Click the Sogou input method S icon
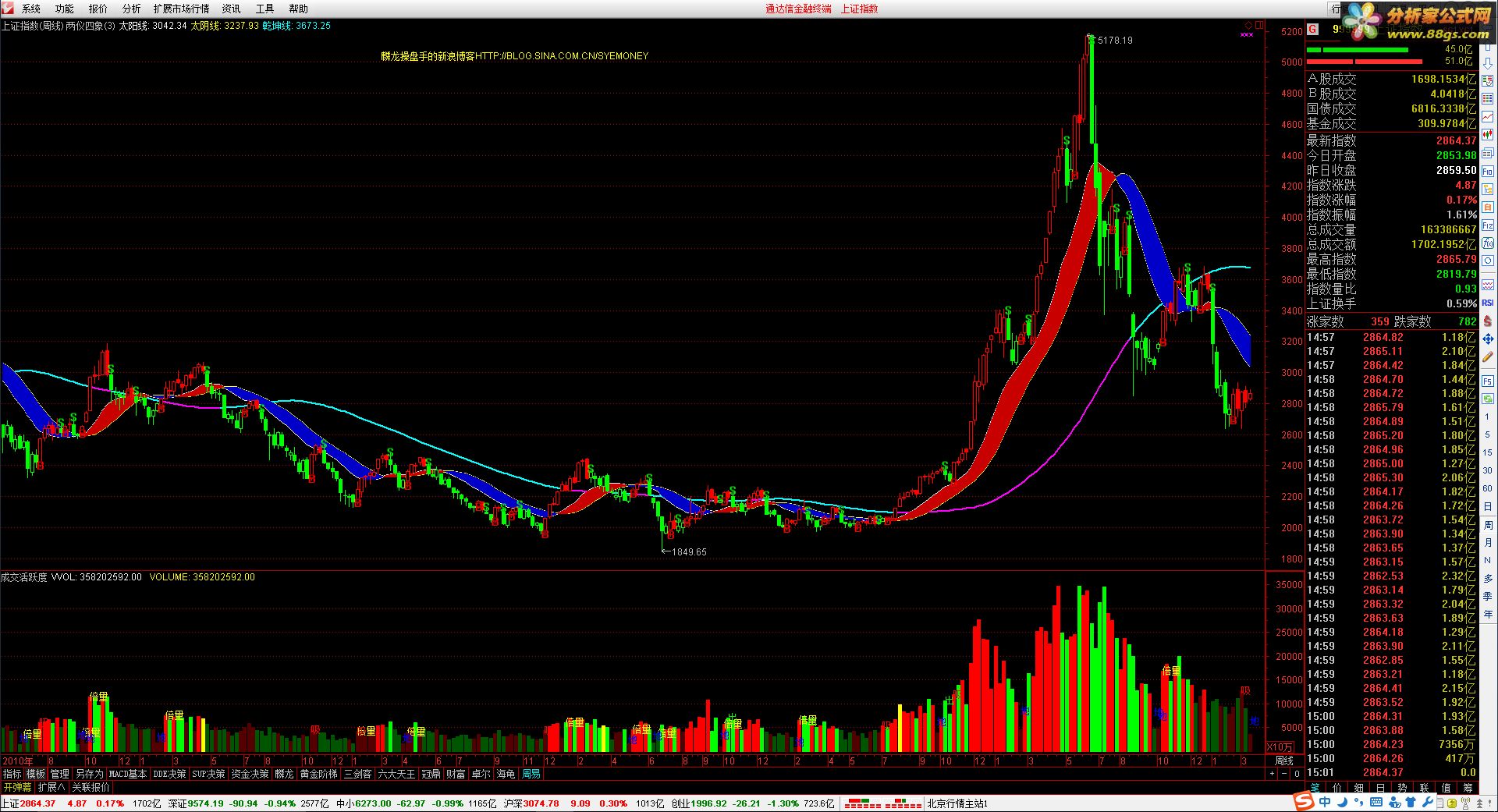 1304,800
